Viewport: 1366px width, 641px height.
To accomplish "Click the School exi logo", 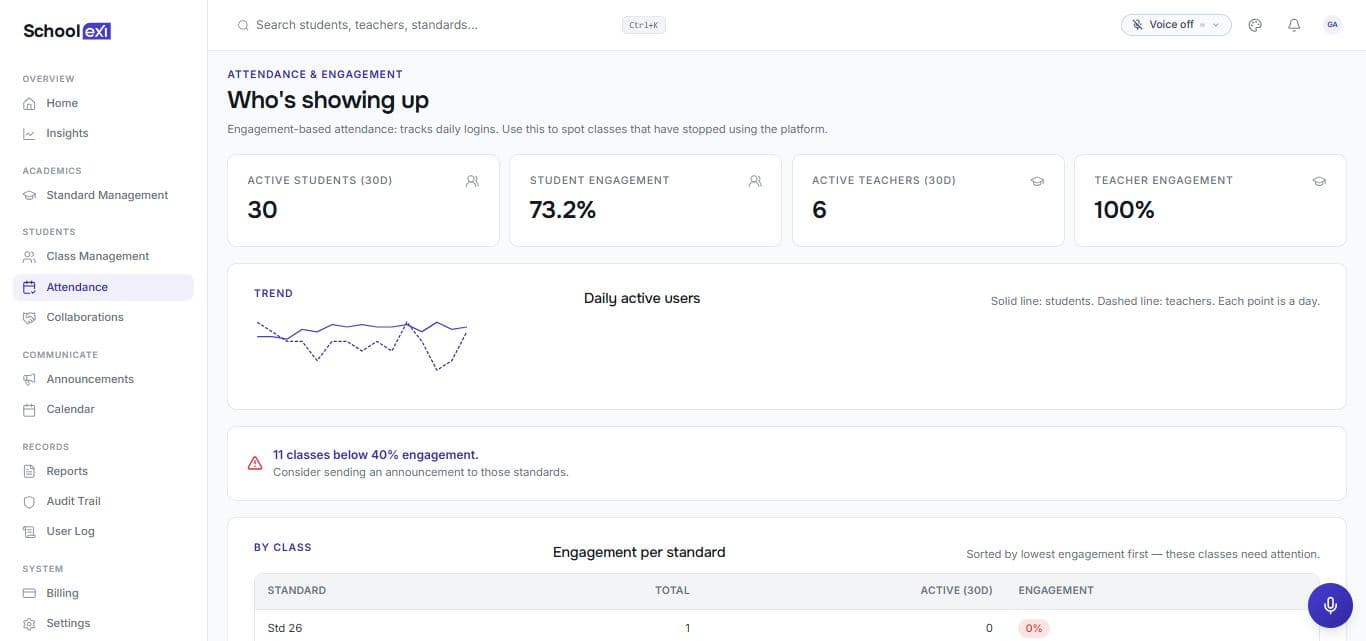I will pyautogui.click(x=67, y=31).
